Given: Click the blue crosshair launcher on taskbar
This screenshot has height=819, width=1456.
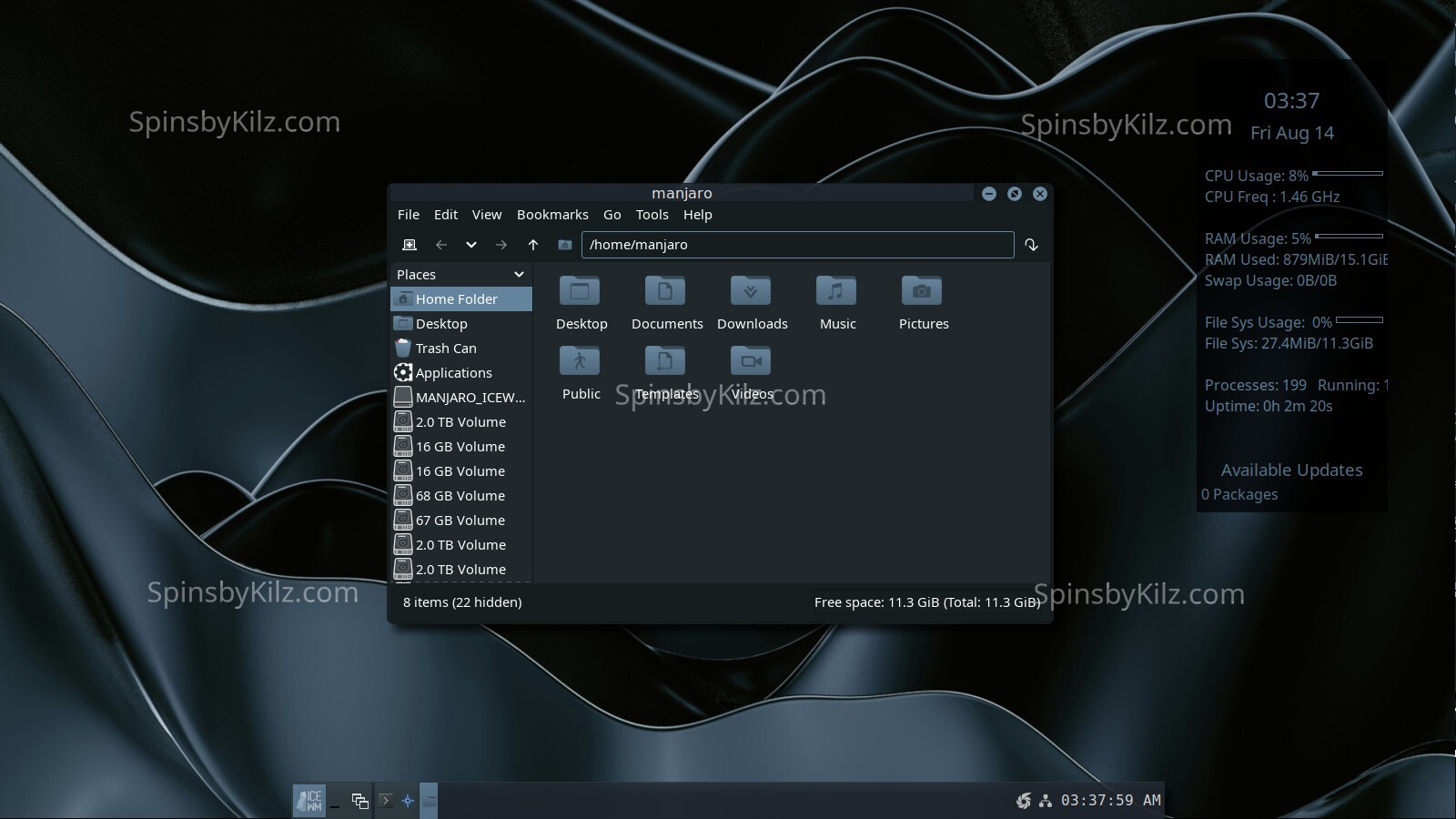Looking at the screenshot, I should point(408,801).
